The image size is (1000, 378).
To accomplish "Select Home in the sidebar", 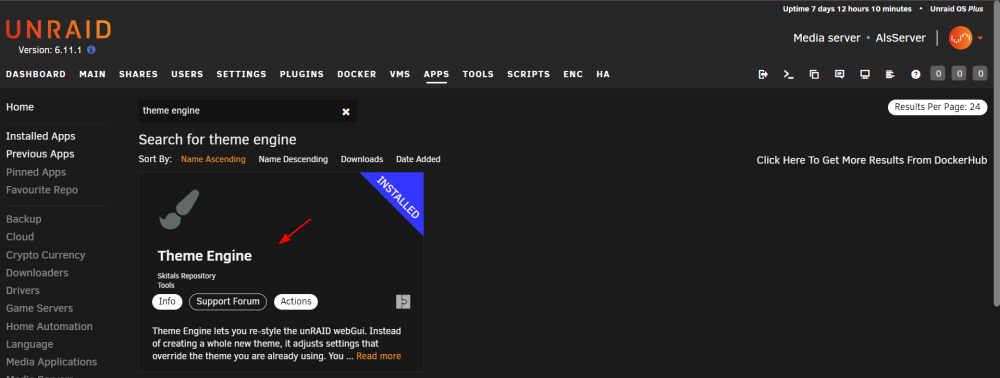I will pyautogui.click(x=20, y=107).
